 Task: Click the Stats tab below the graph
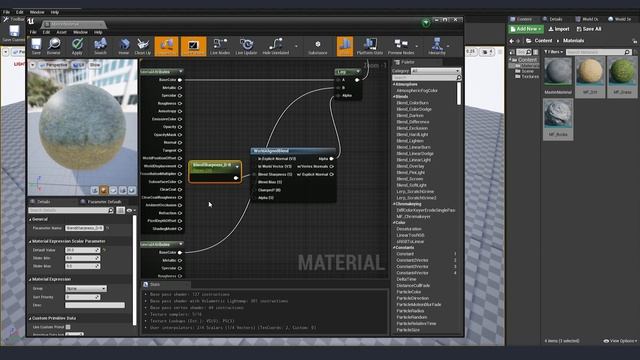click(x=154, y=284)
